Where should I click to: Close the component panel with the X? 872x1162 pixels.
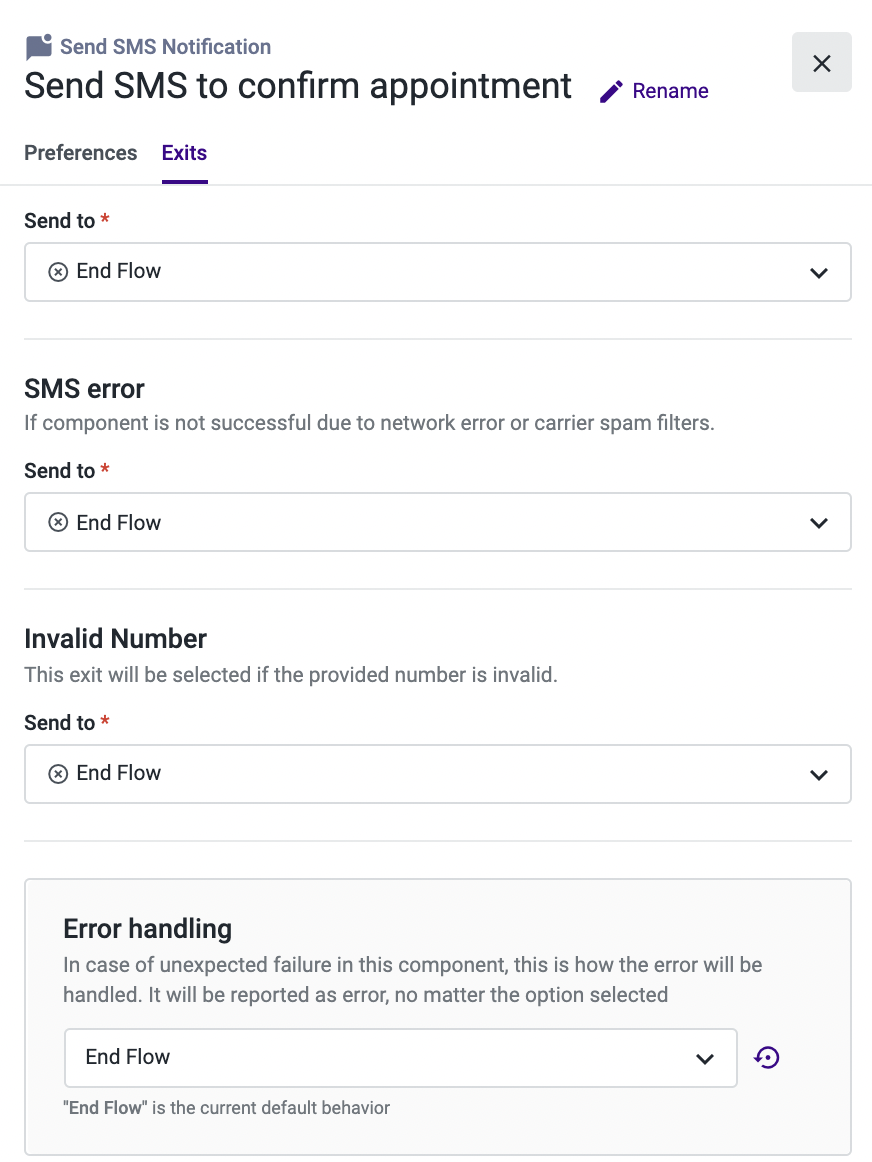click(822, 63)
